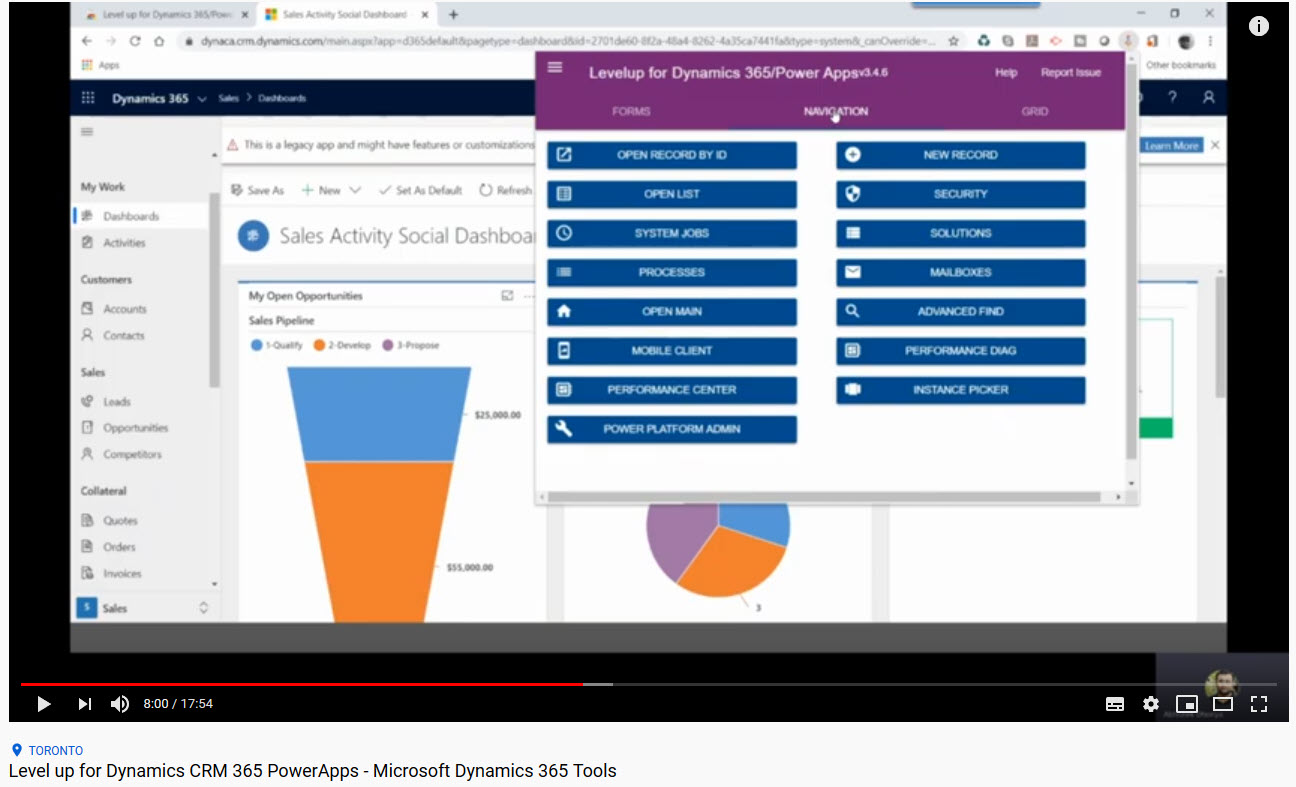
Task: Click the NEW RECORD button
Action: coord(961,155)
